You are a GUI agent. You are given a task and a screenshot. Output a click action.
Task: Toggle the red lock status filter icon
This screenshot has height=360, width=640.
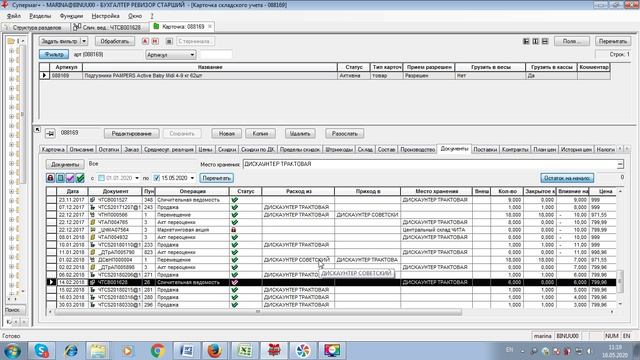click(x=50, y=178)
